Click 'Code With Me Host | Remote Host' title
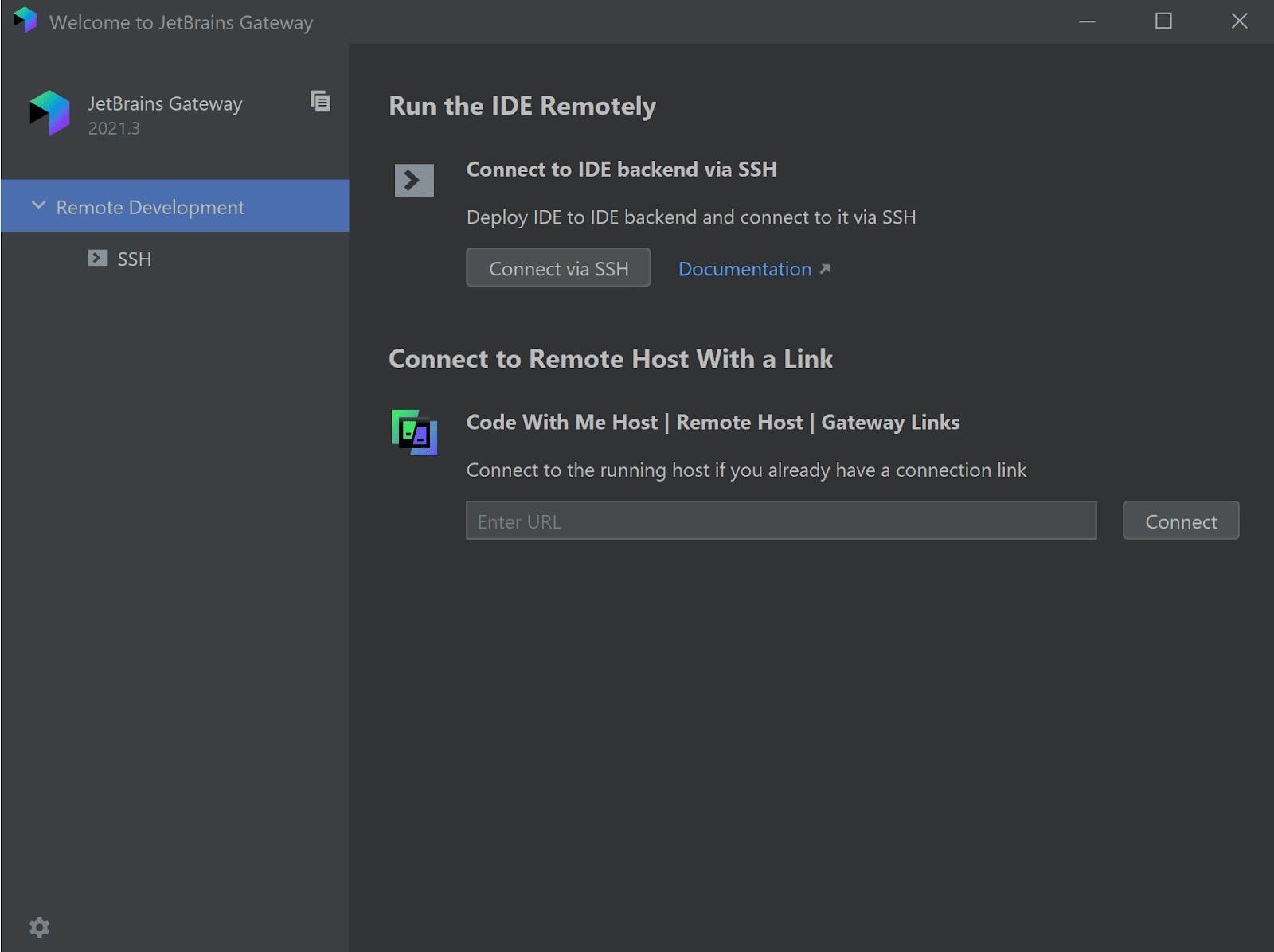This screenshot has width=1274, height=952. [x=713, y=423]
